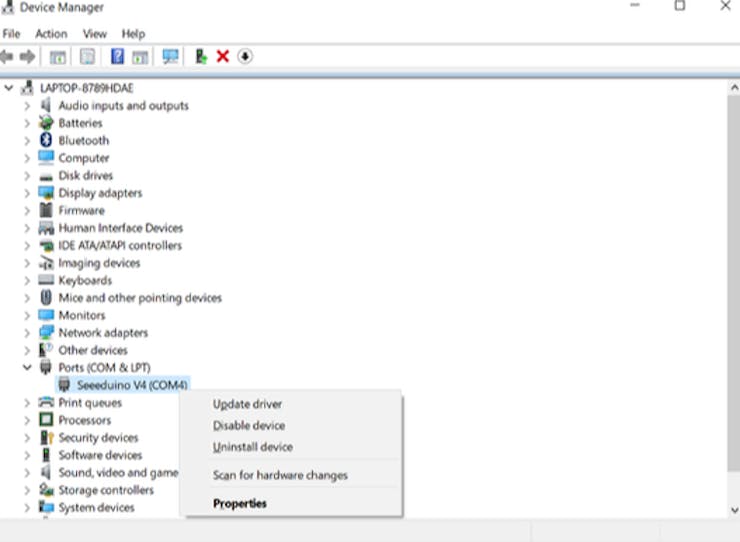740x542 pixels.
Task: Select the Seeeduino V4 (COM4) entry
Action: point(132,385)
